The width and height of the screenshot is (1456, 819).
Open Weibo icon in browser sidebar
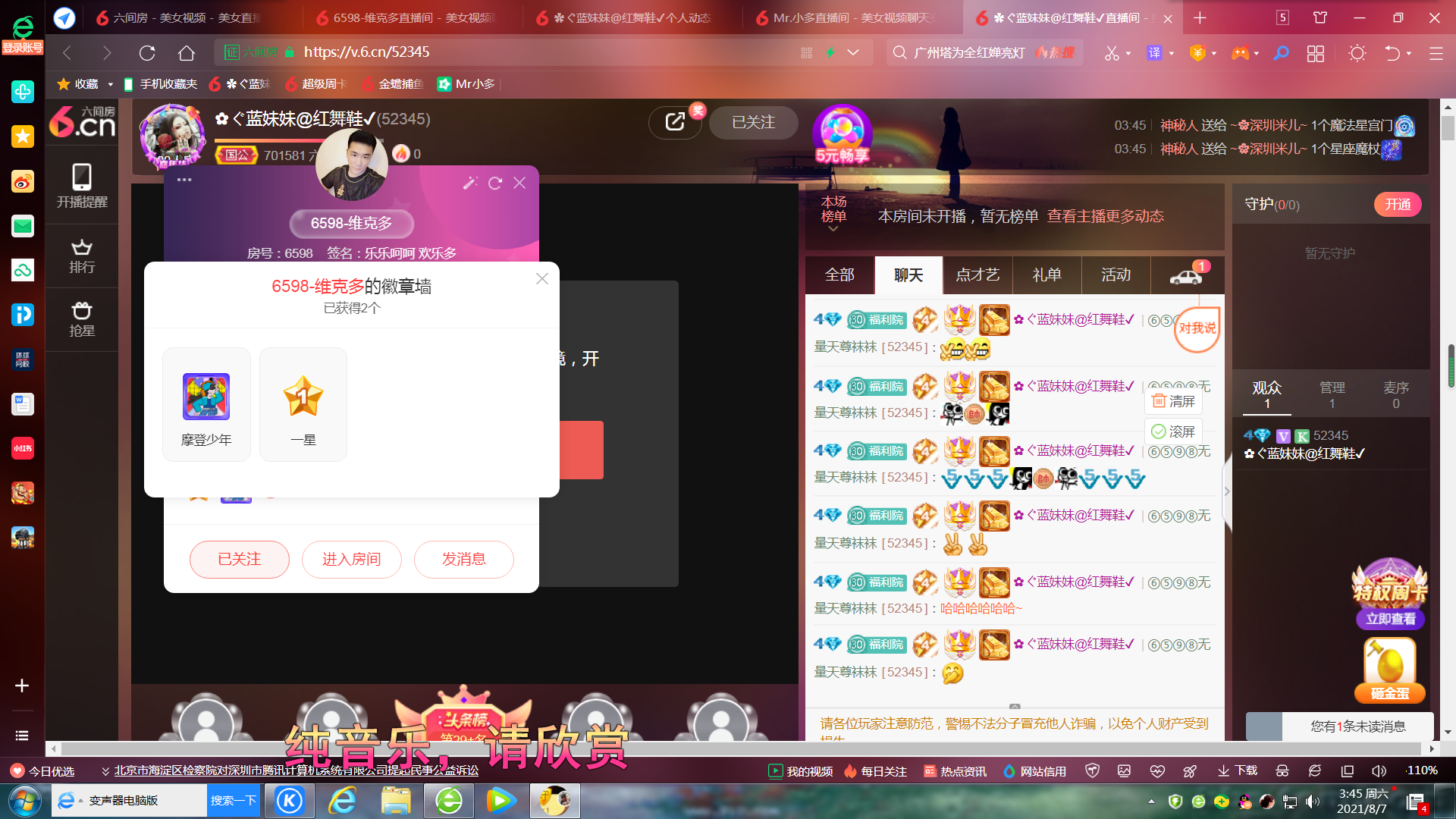click(x=23, y=181)
